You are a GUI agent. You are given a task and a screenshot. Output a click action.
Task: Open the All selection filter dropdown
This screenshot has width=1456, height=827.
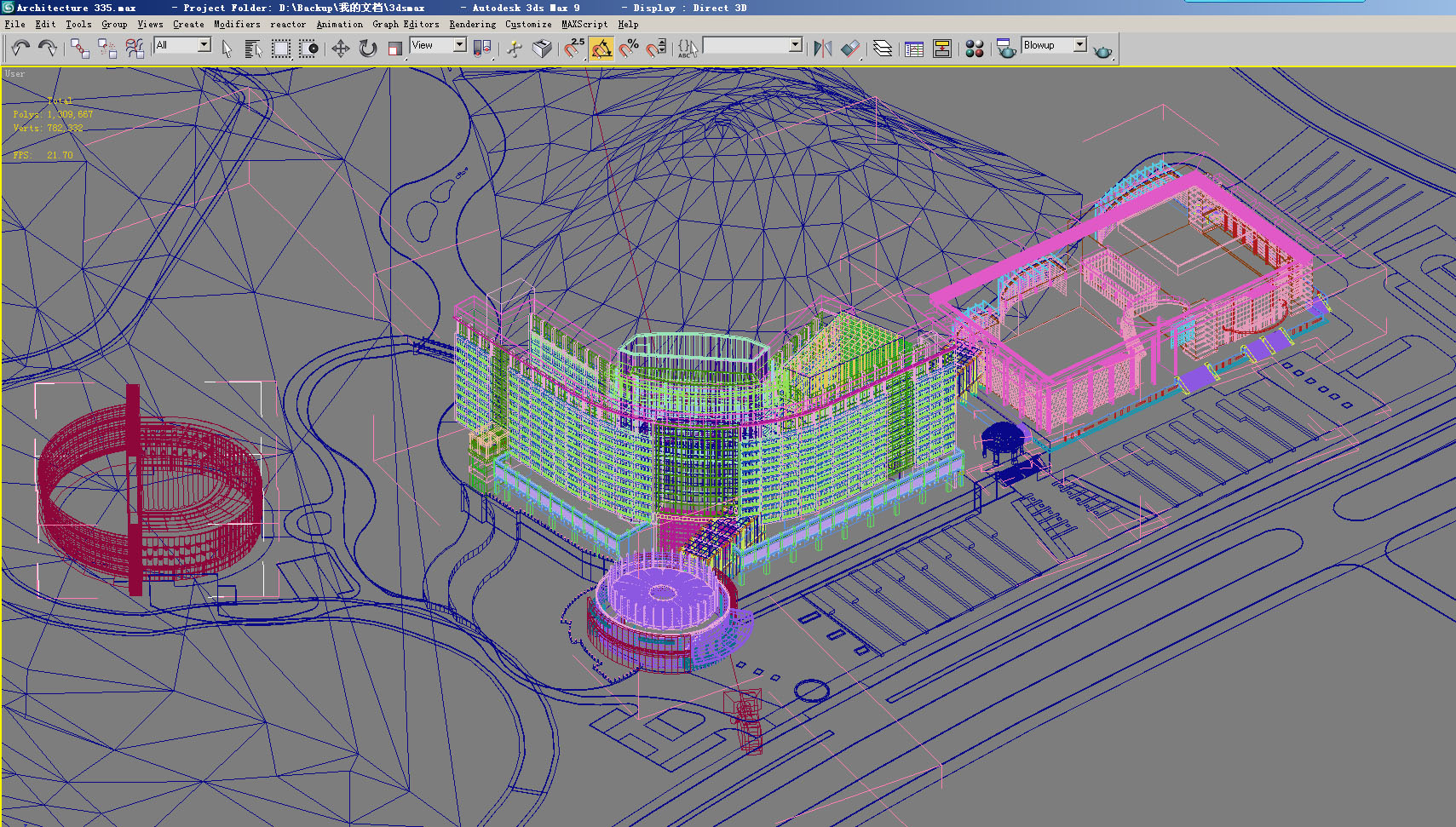pyautogui.click(x=182, y=45)
